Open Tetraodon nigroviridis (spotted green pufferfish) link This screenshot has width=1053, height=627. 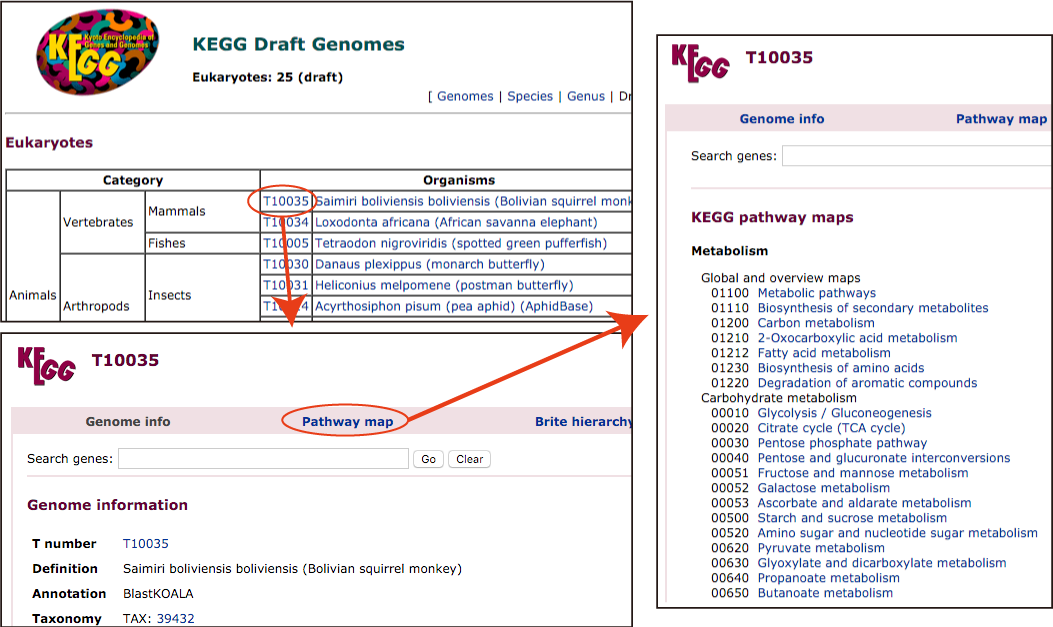(461, 243)
